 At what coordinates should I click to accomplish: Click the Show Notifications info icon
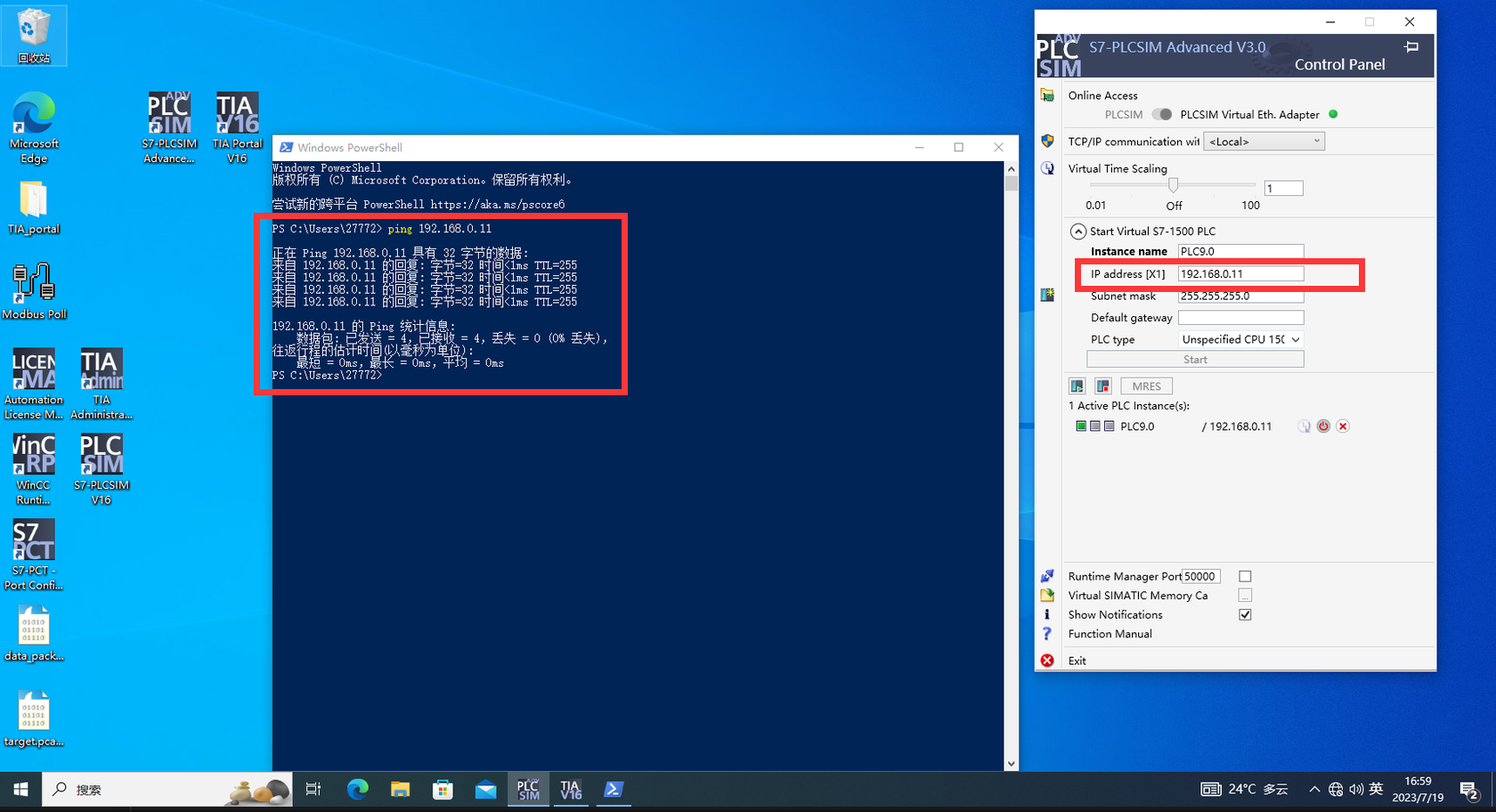[1047, 614]
